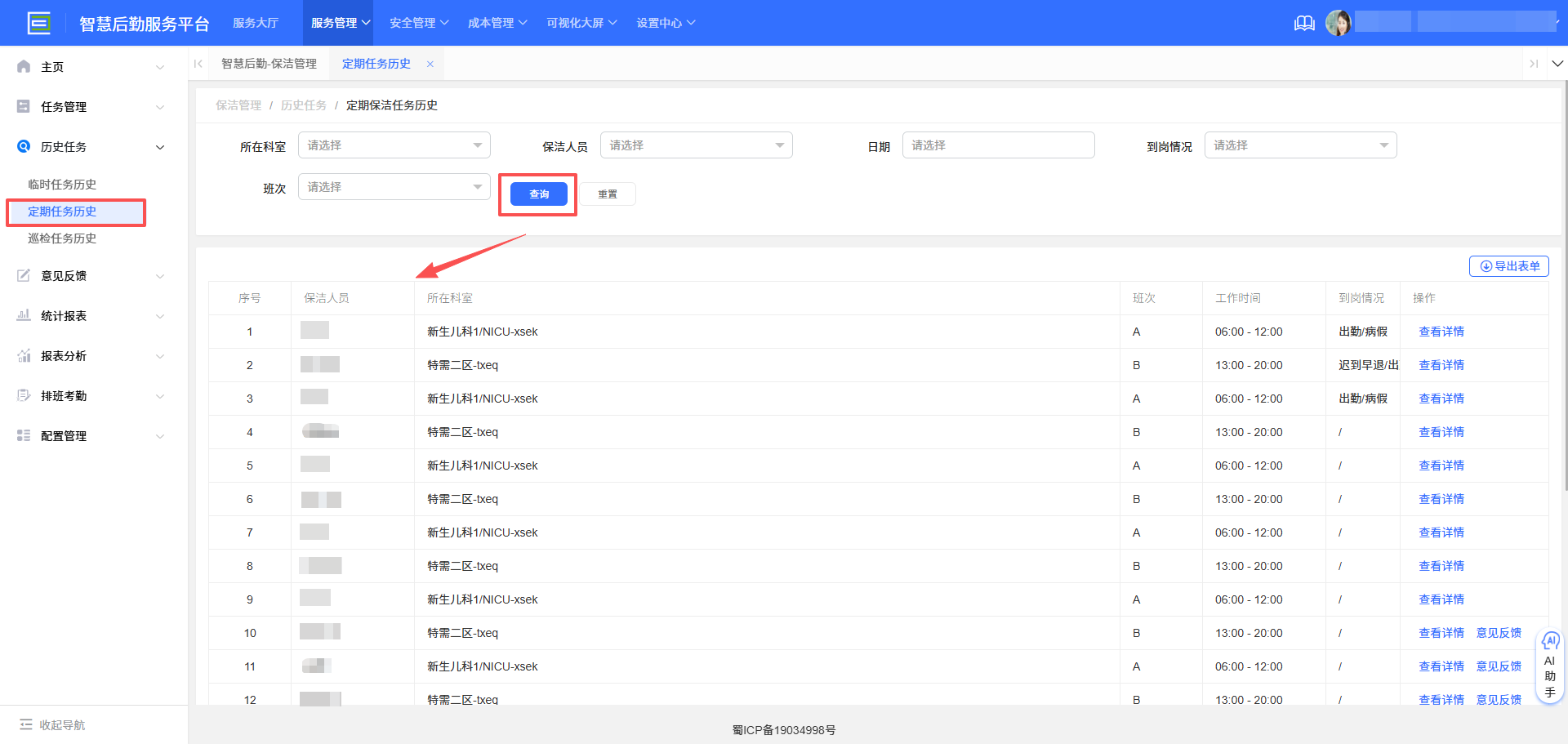Open the 主页 home icon in sidebar

pos(23,66)
